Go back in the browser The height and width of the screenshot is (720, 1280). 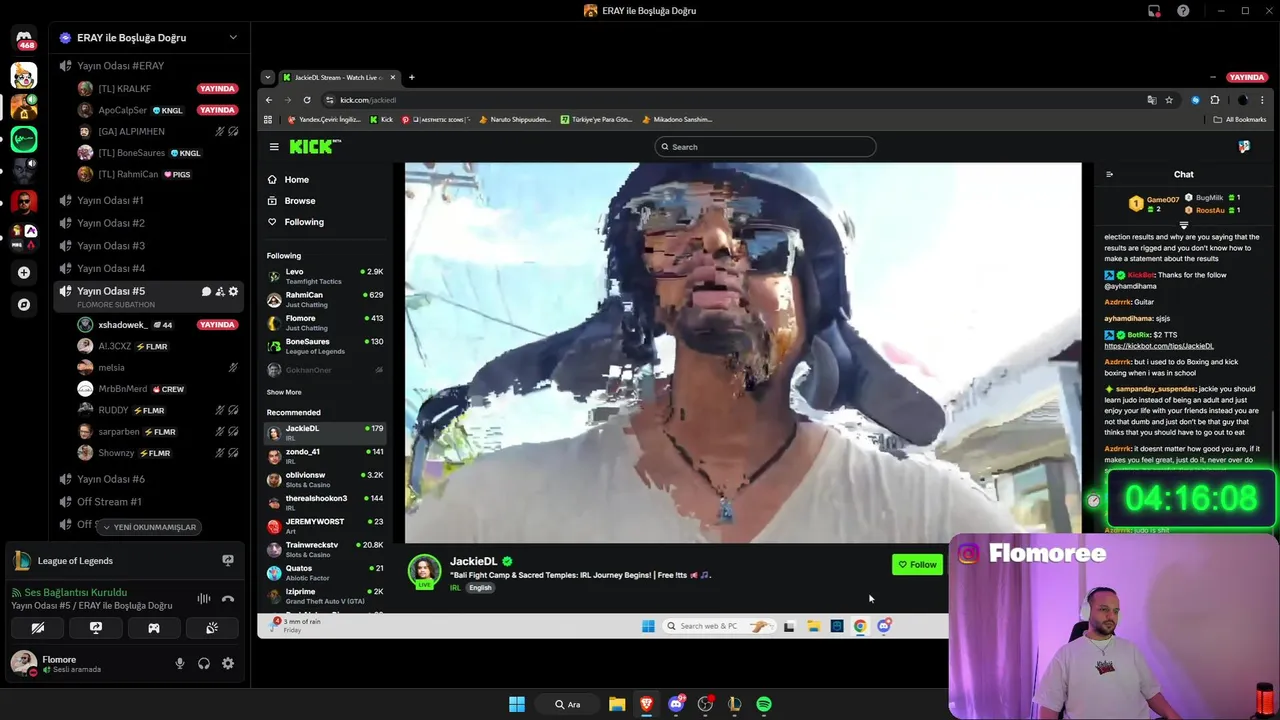[269, 100]
